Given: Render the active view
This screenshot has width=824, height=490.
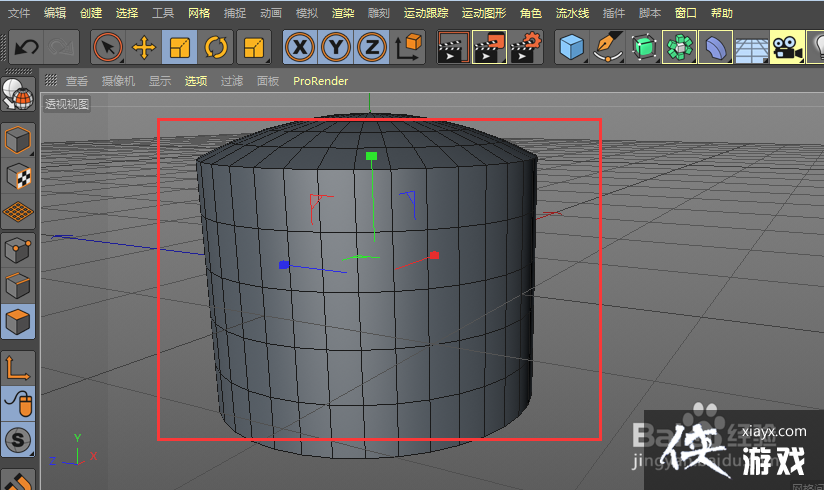Looking at the screenshot, I should (454, 47).
